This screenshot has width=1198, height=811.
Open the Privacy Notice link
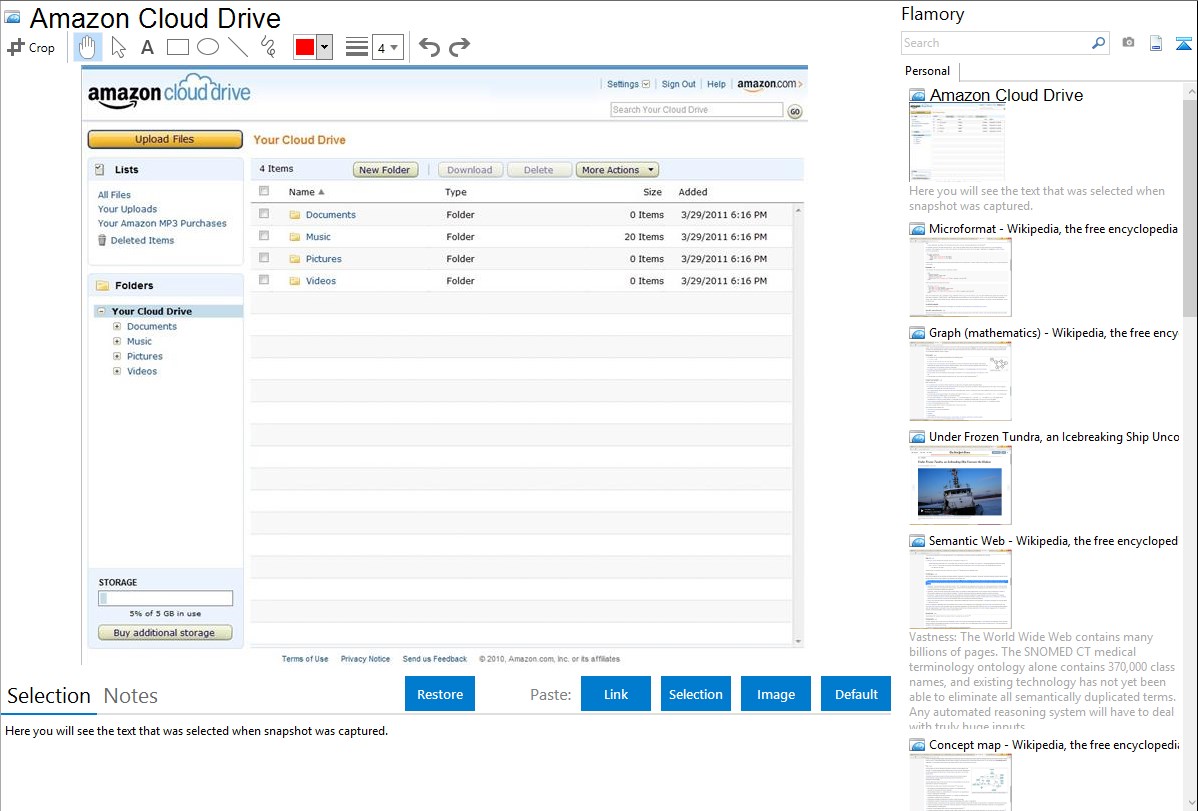coord(365,659)
